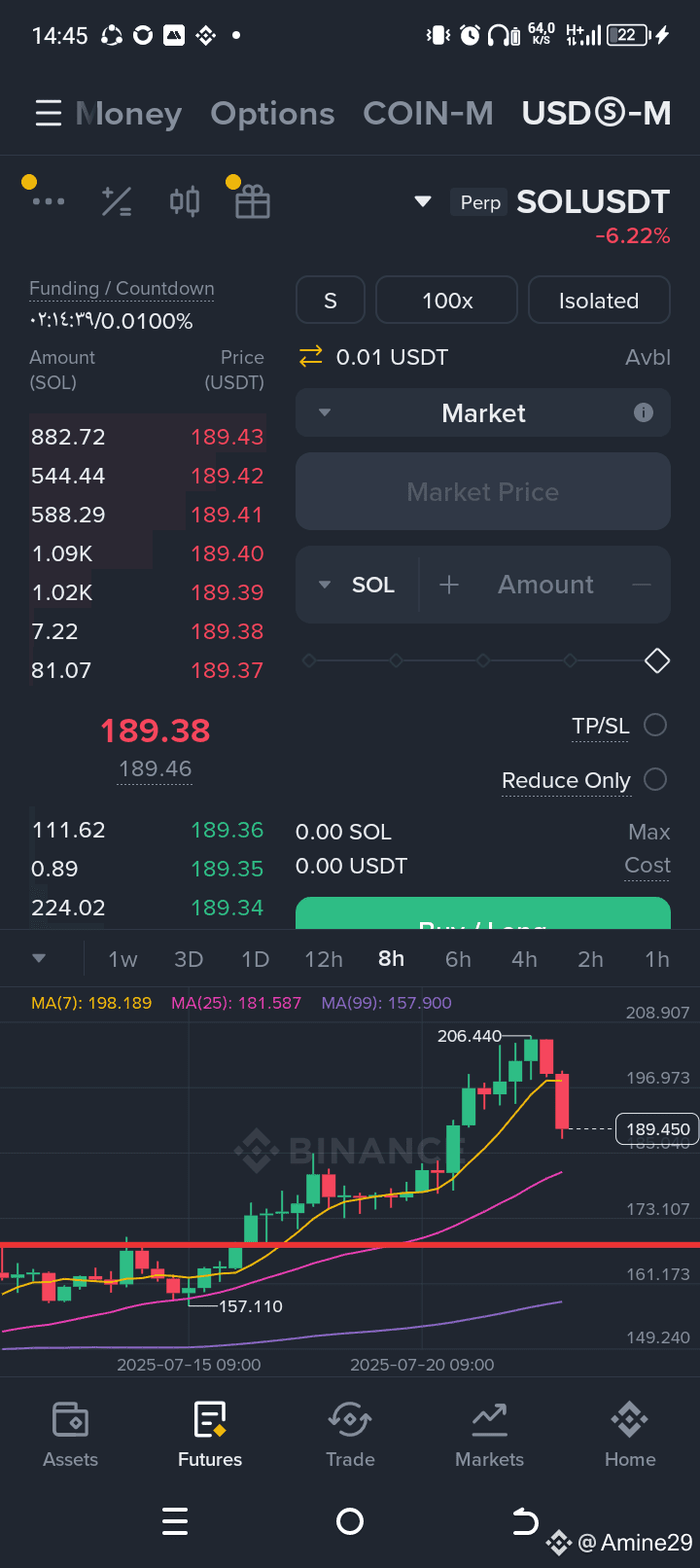Image resolution: width=700 pixels, height=1568 pixels.
Task: Toggle the S position mode button
Action: tap(331, 301)
